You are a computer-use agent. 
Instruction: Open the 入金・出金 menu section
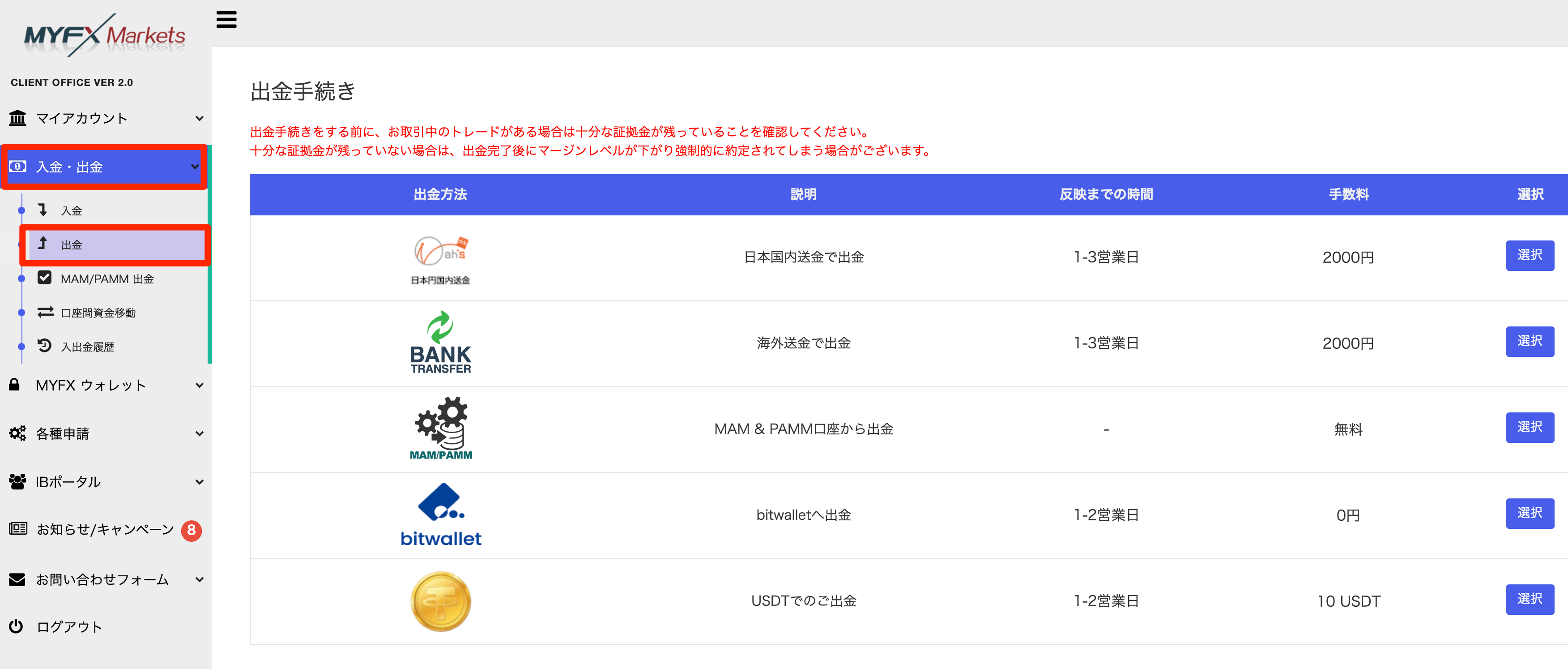coord(104,166)
